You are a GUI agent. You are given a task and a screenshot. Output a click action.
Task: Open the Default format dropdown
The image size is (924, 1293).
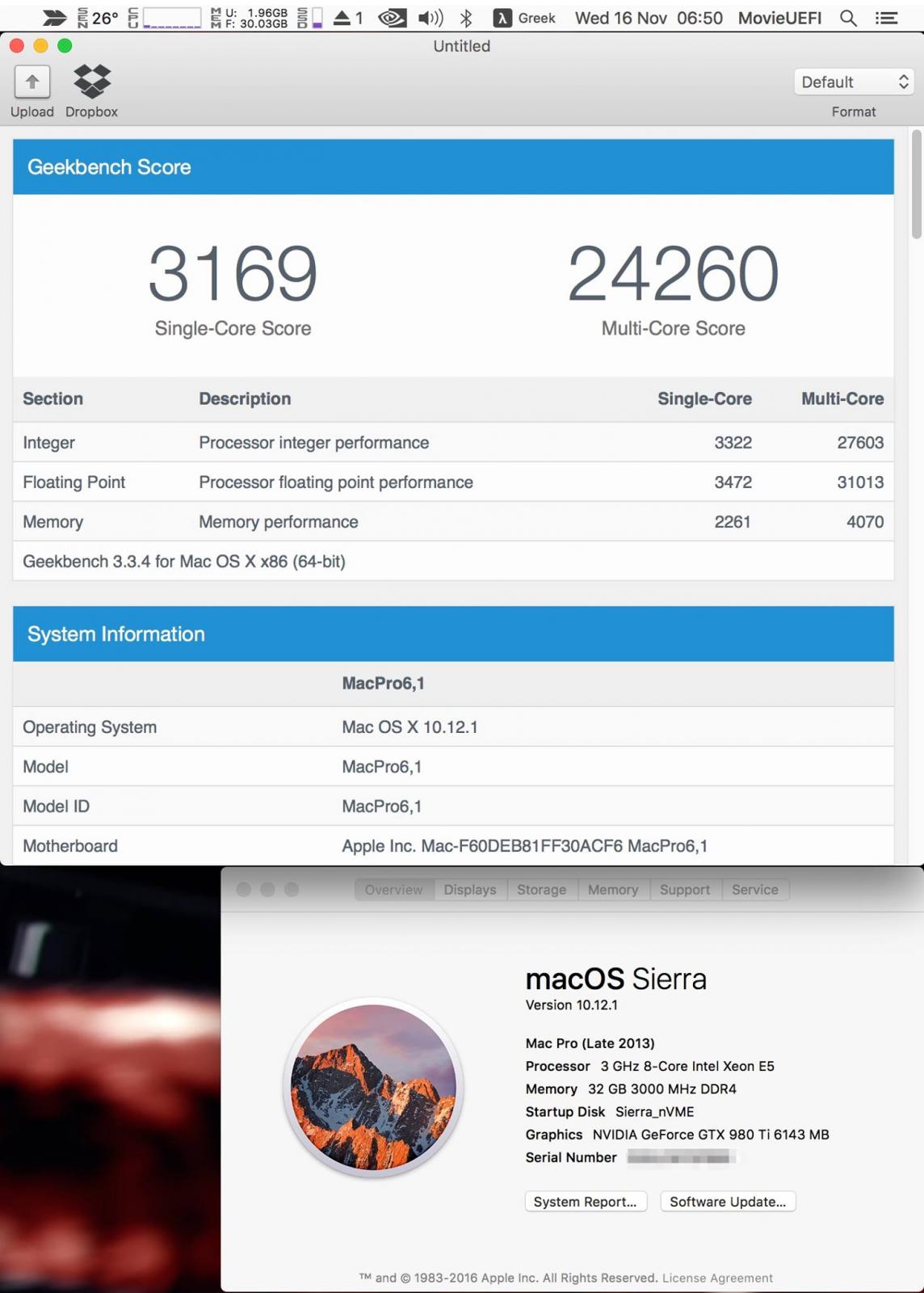click(854, 82)
